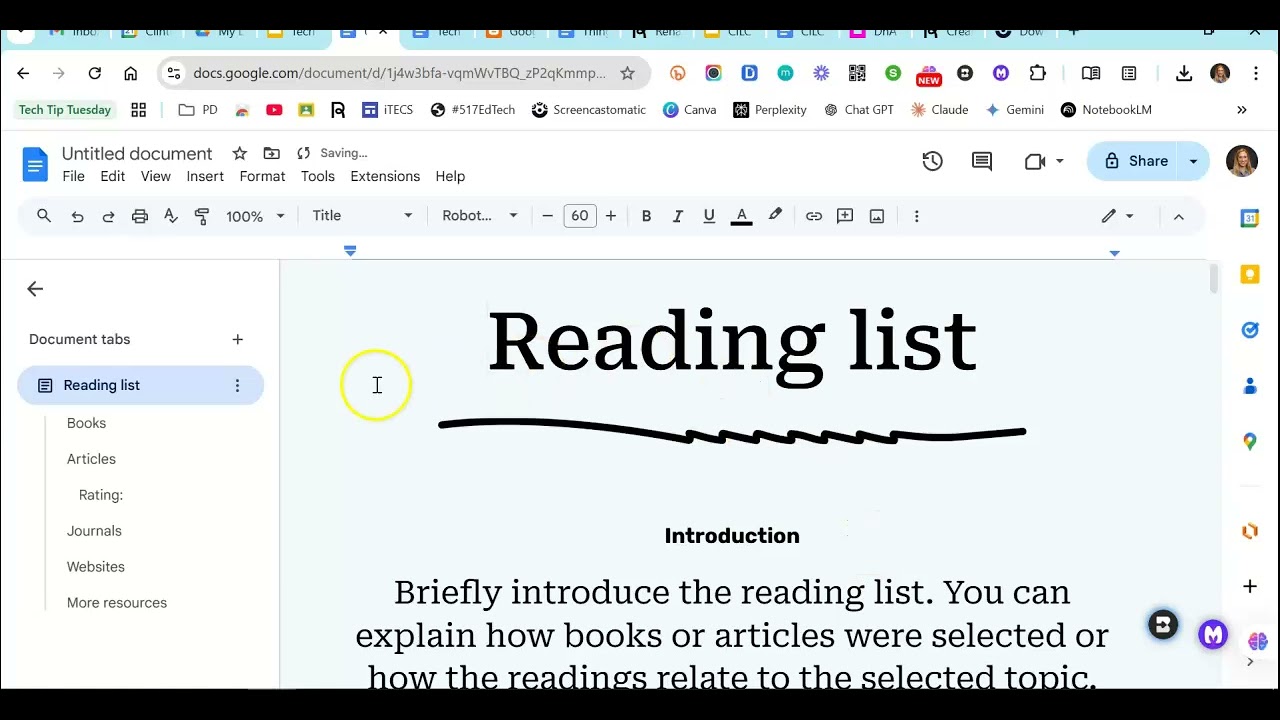Move document using the folder icon

coord(271,153)
